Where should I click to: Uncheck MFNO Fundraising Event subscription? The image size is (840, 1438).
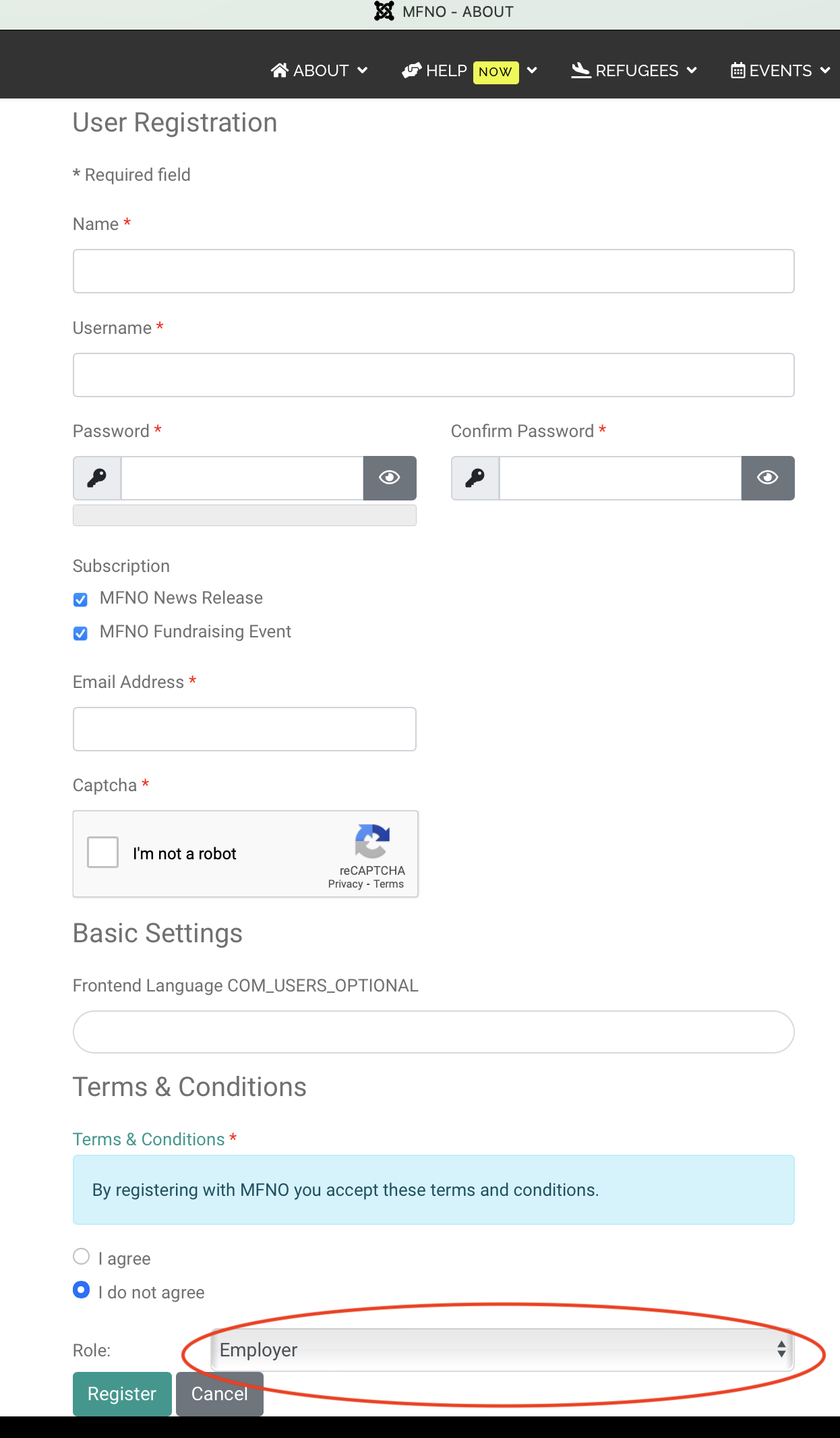(80, 633)
